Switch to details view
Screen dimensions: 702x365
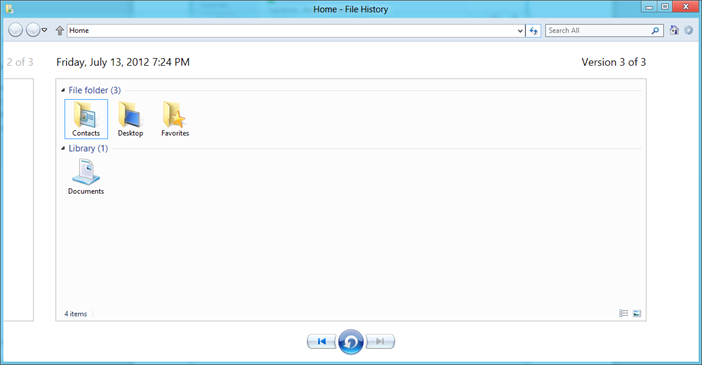(x=624, y=313)
